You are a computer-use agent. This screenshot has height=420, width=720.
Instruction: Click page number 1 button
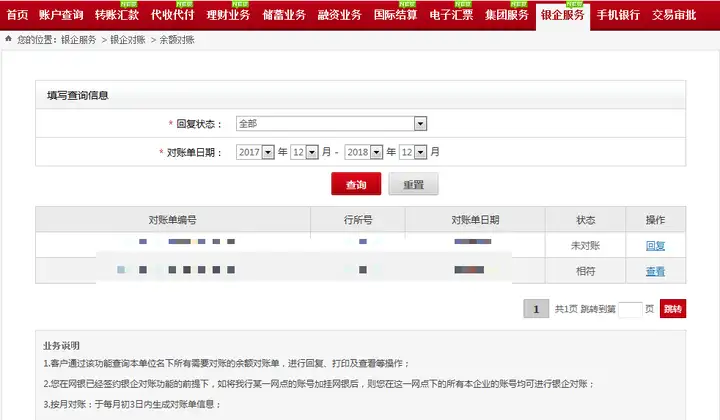click(536, 308)
